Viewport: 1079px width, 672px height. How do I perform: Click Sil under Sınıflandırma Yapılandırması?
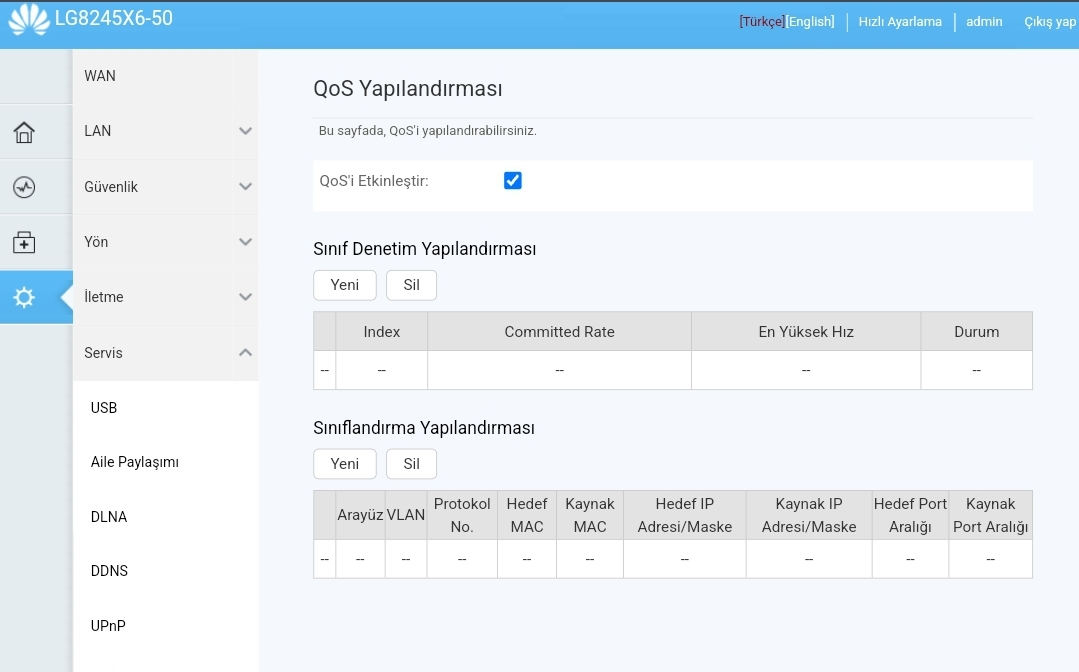[412, 464]
